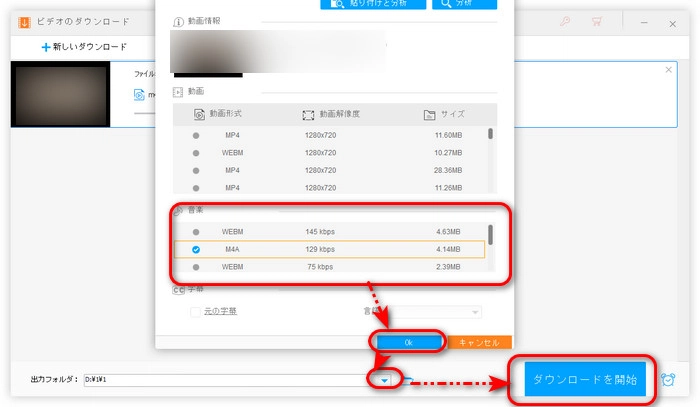Click the 動画情報 info icon
The width and height of the screenshot is (700, 407).
178,21
